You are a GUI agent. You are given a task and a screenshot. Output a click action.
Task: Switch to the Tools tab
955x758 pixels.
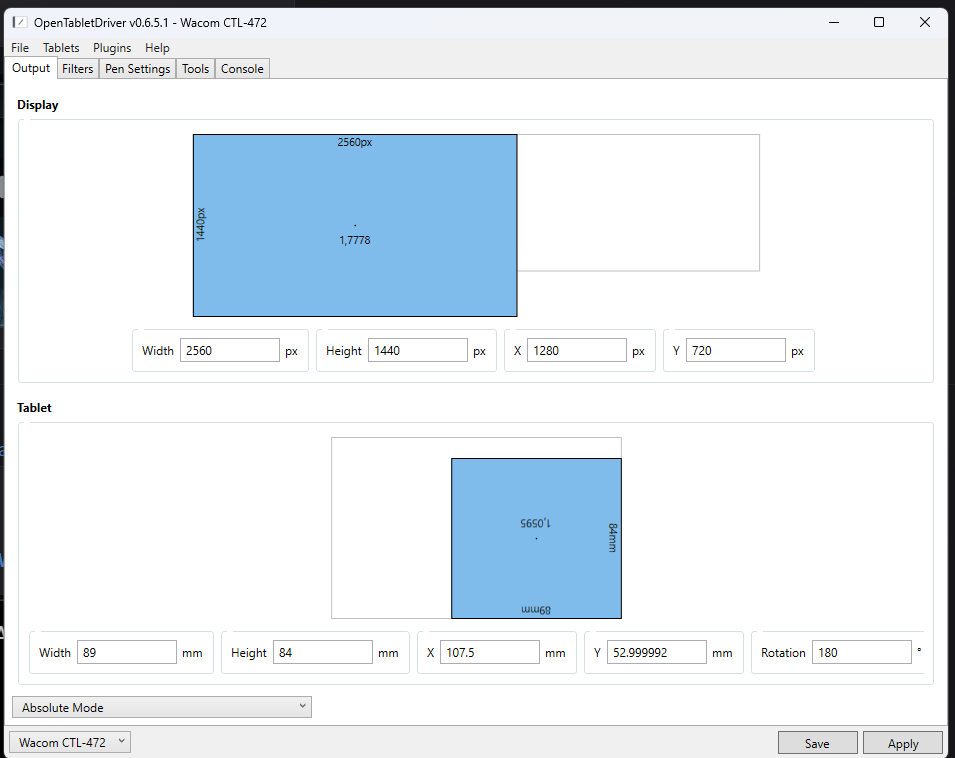coord(196,69)
